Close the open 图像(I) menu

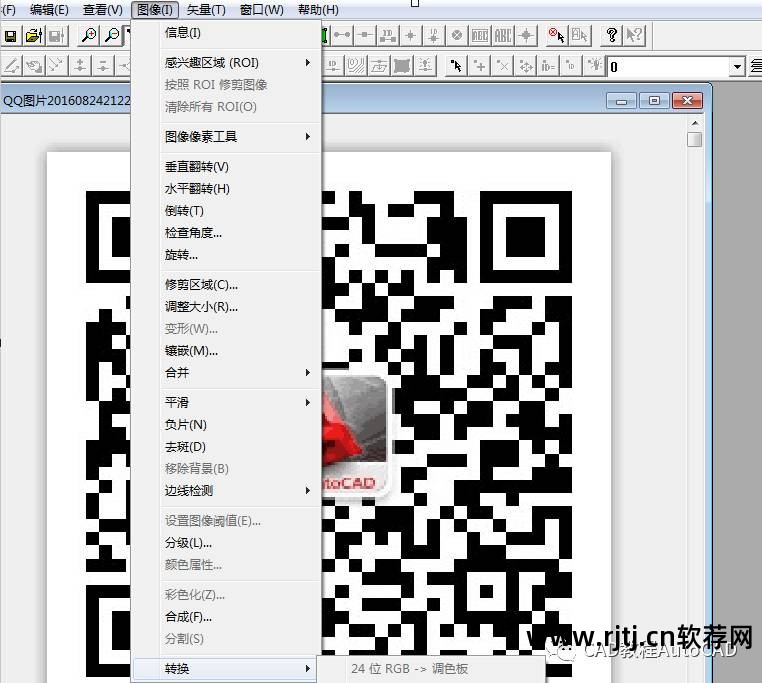tap(155, 10)
